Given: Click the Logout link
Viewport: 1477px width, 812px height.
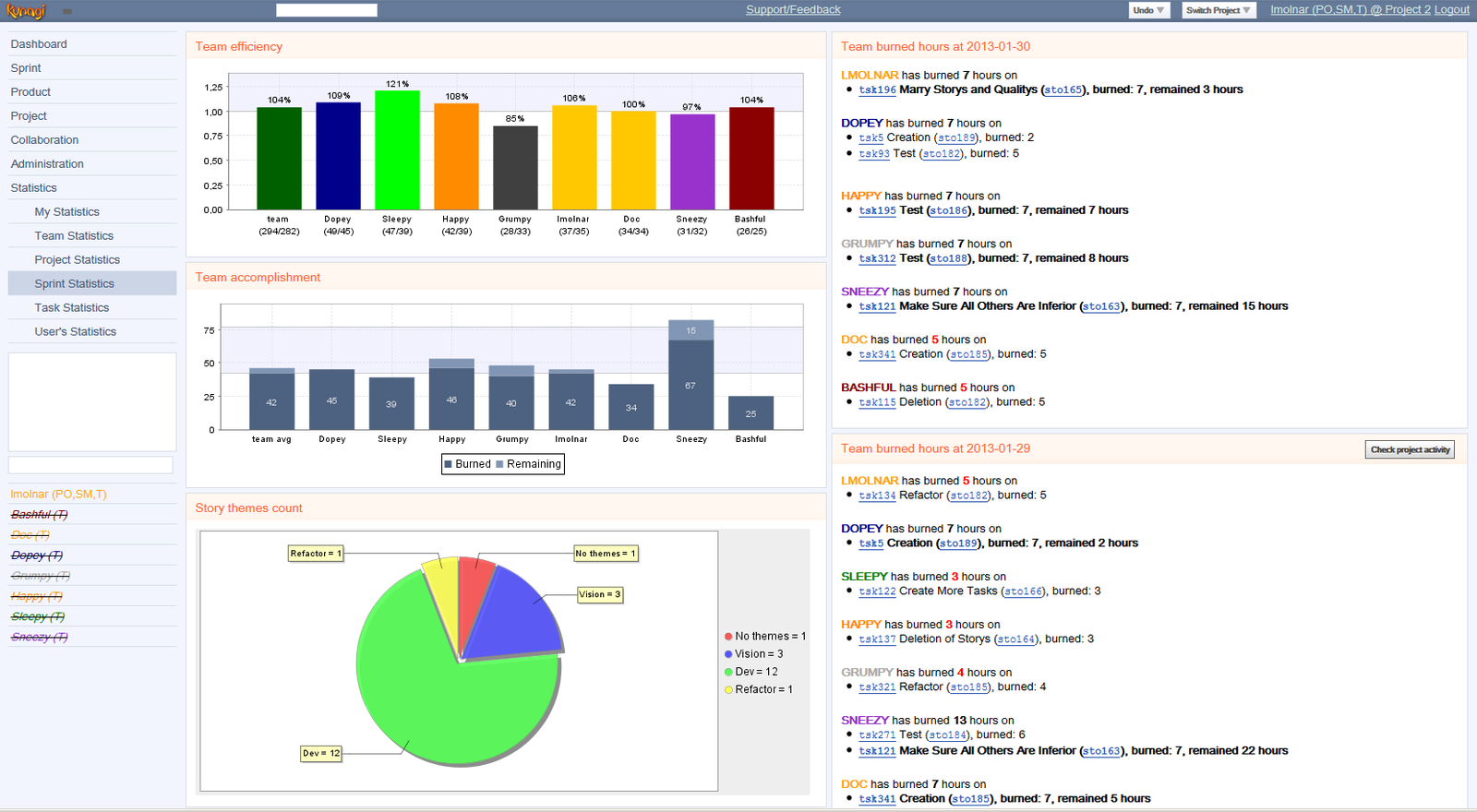Looking at the screenshot, I should pos(1452,10).
